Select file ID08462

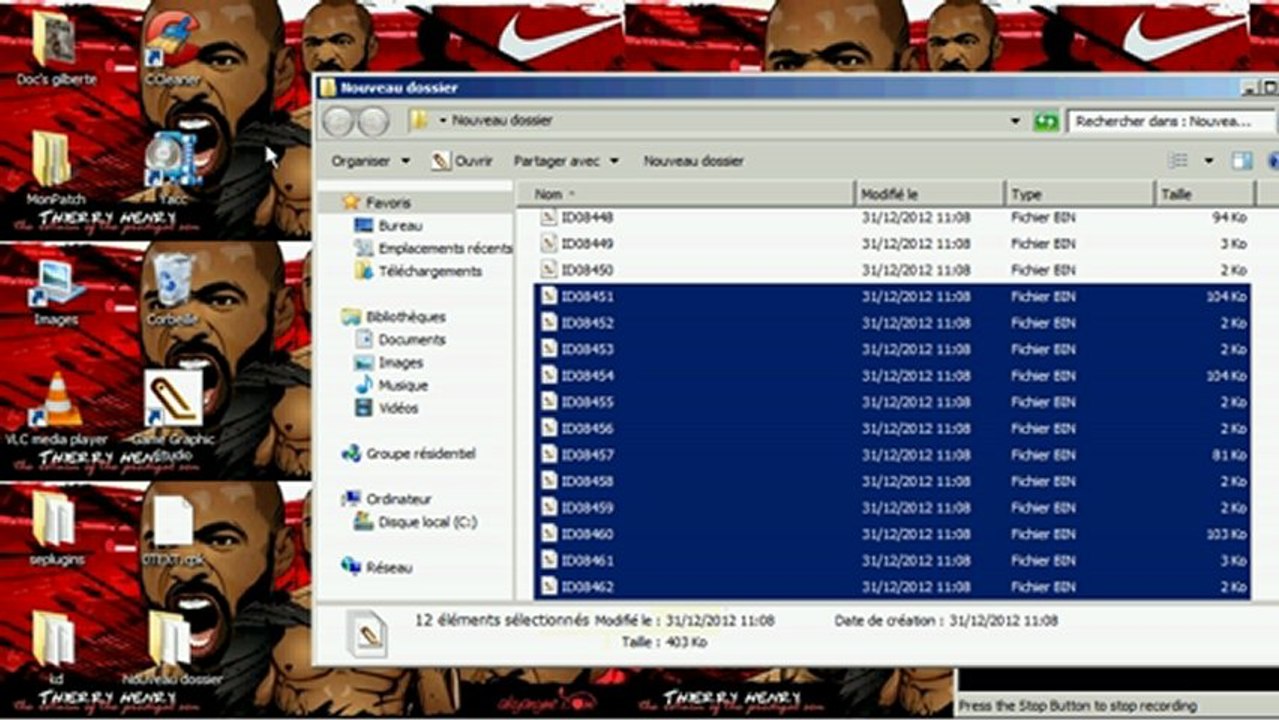[x=892, y=586]
